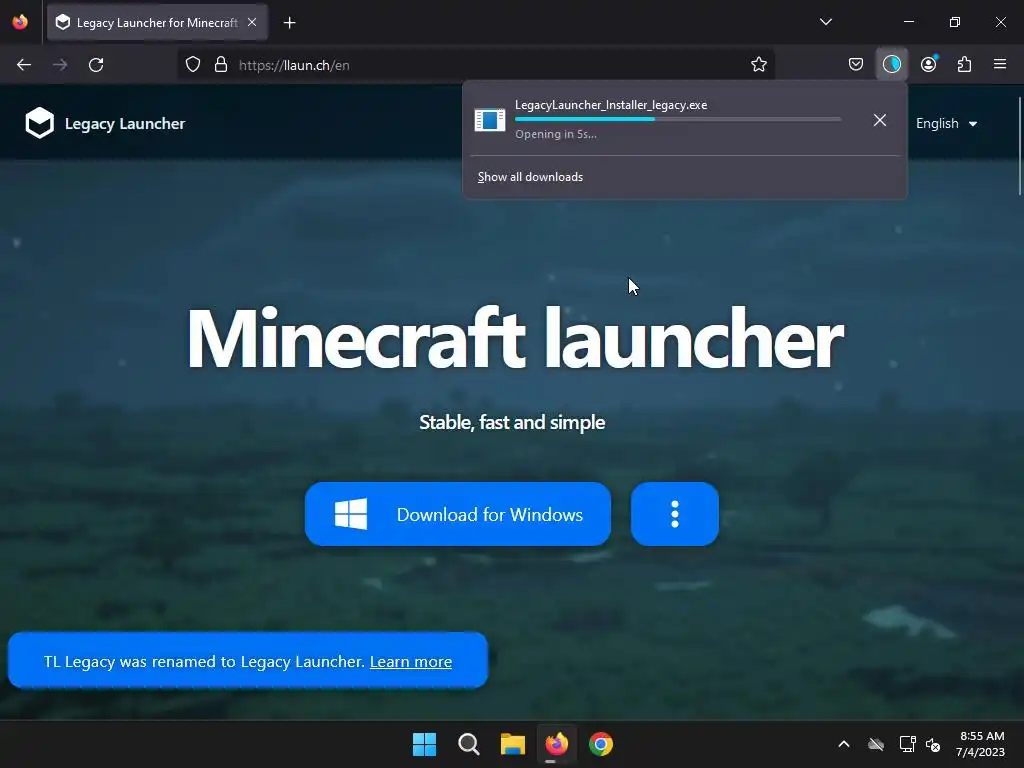Open tracking protection shield icon
The width and height of the screenshot is (1024, 768).
click(x=193, y=65)
